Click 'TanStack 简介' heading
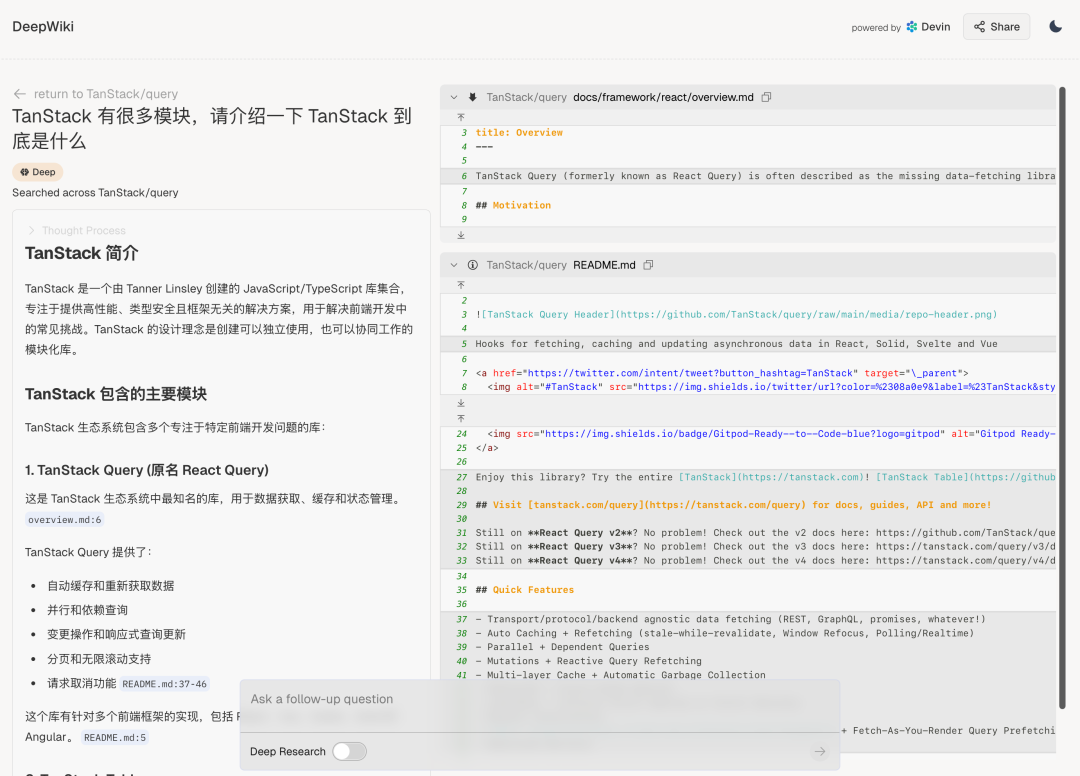This screenshot has height=776, width=1080. [x=81, y=253]
